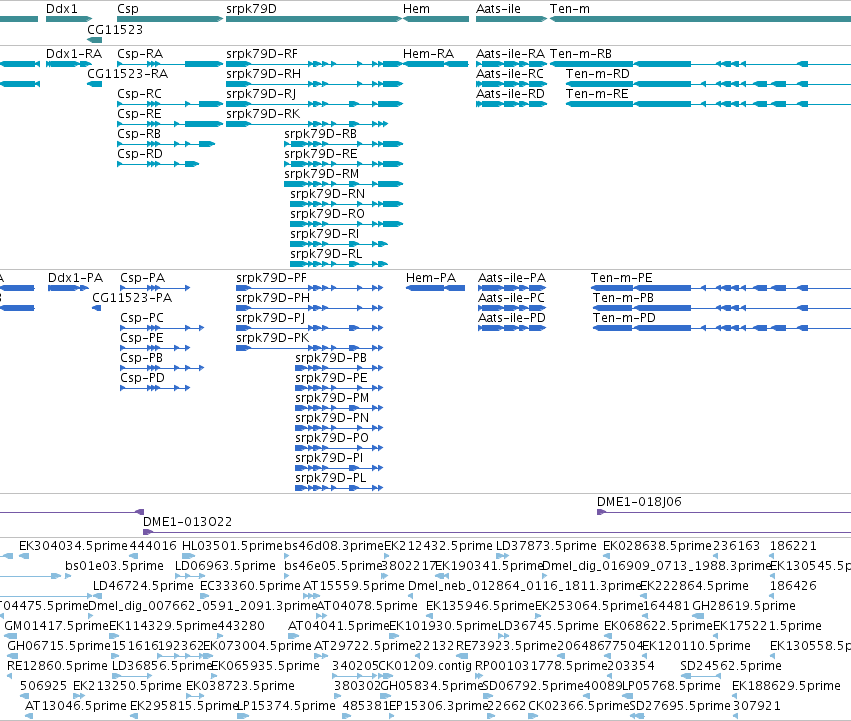The width and height of the screenshot is (851, 721).
Task: Select the DME1-018J06 clone feature
Action: (x=724, y=512)
